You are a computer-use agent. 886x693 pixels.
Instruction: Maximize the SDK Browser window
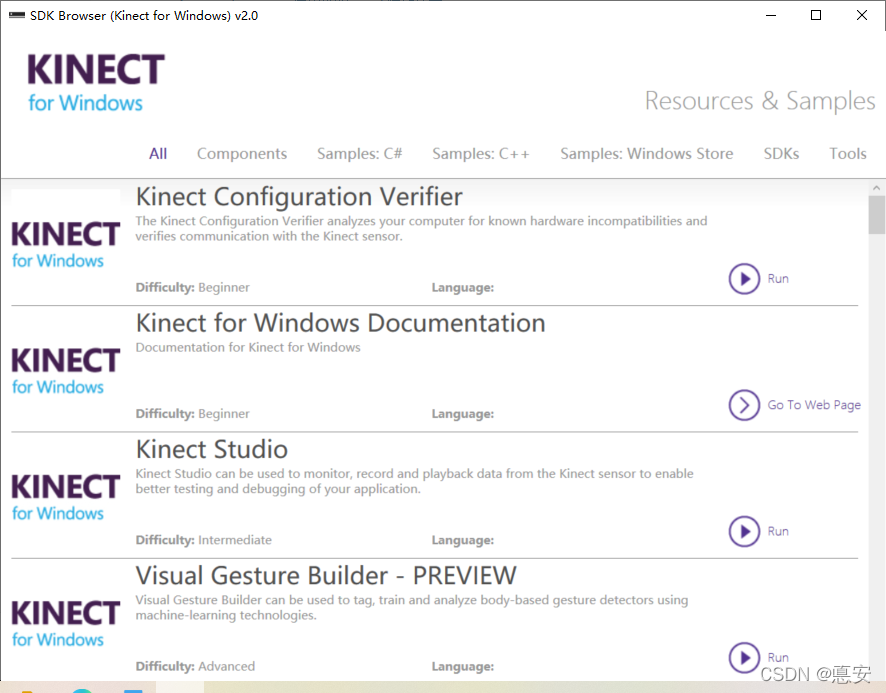point(816,15)
